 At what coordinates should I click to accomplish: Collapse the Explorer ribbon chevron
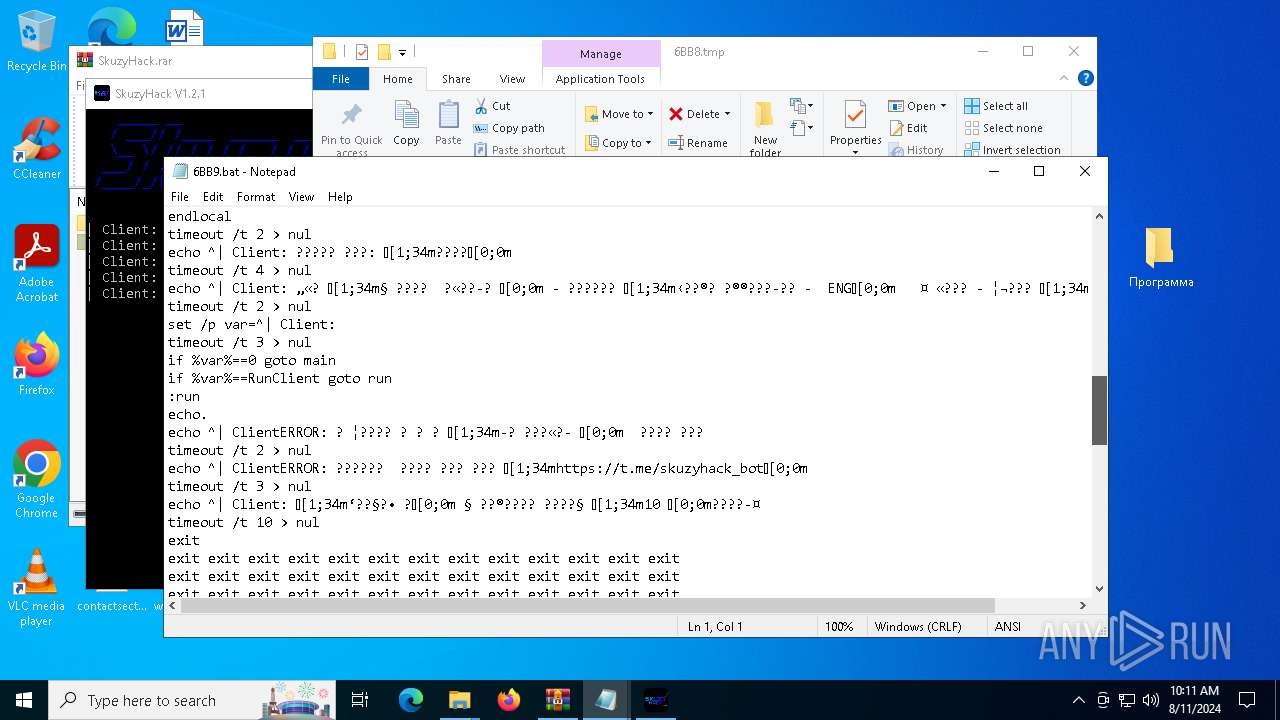1066,78
